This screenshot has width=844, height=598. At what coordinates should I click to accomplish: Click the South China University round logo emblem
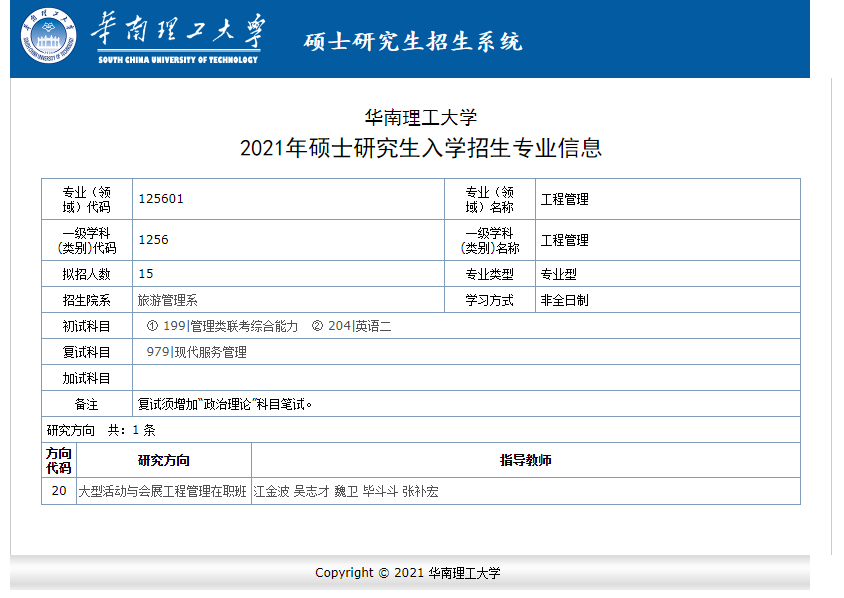point(48,36)
